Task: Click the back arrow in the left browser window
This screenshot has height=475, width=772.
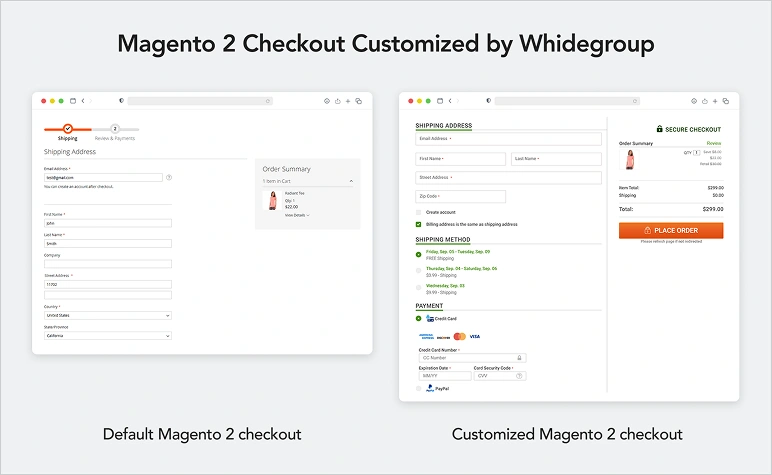Action: 83,101
